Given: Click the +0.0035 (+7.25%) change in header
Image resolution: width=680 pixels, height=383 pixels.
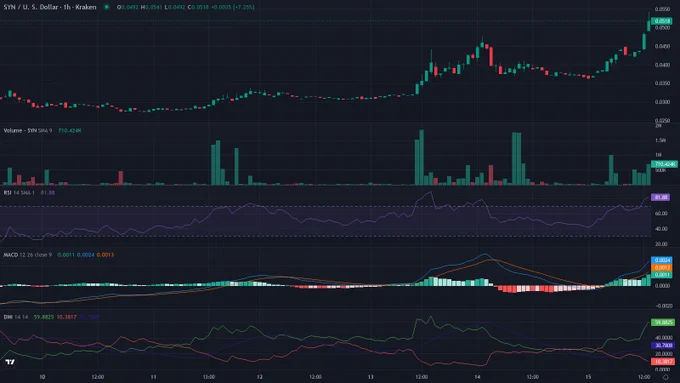Looking at the screenshot, I should [232, 7].
